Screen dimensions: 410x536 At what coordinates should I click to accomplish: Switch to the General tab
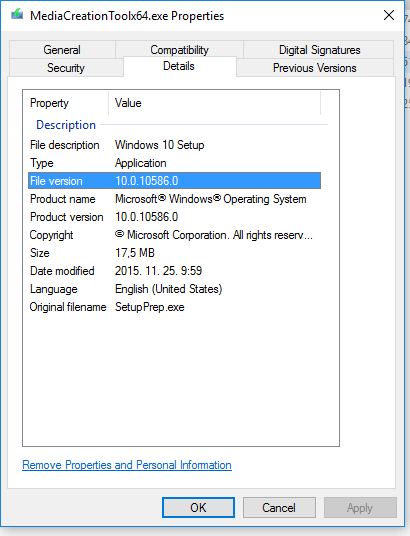[62, 50]
